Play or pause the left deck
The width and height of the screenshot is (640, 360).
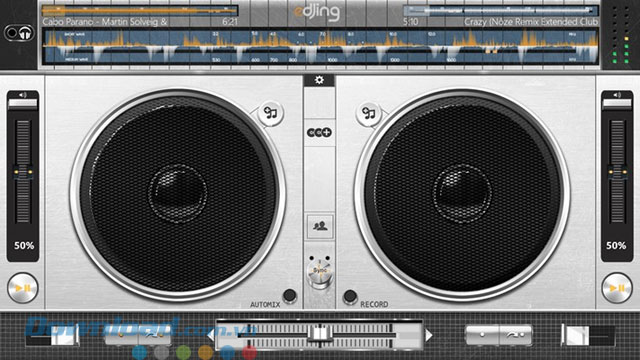pos(22,288)
